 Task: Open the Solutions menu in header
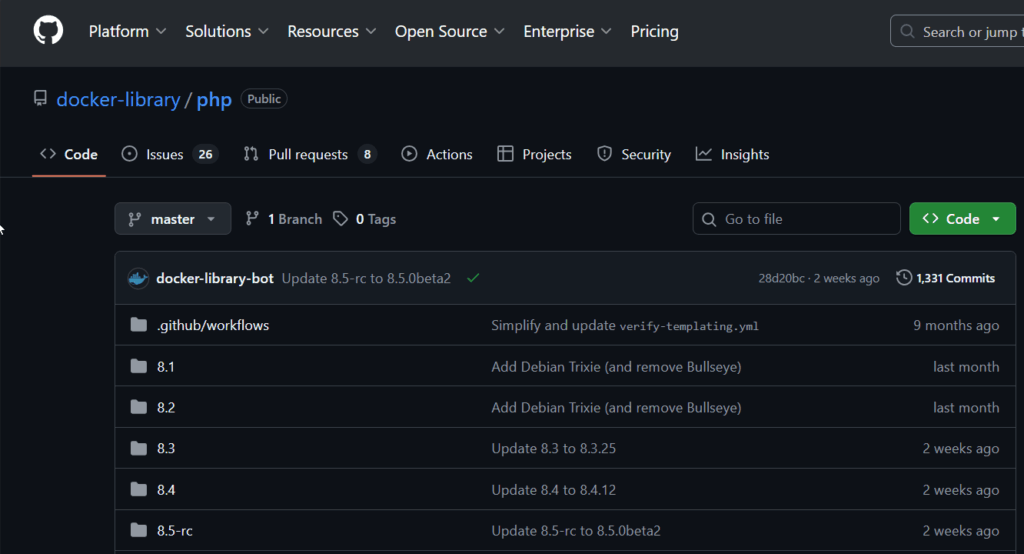pos(227,32)
